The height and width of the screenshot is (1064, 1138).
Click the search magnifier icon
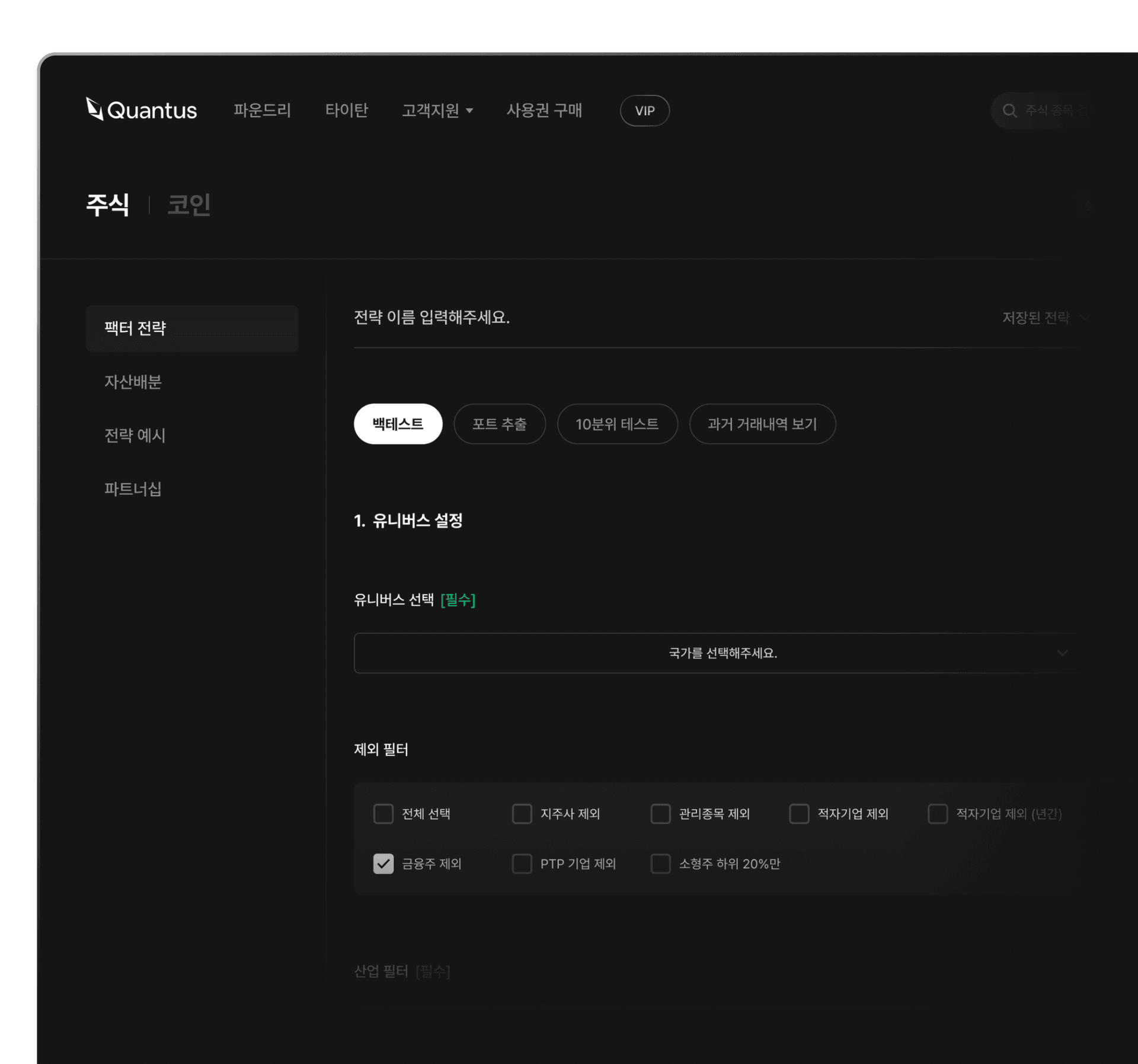click(1009, 111)
